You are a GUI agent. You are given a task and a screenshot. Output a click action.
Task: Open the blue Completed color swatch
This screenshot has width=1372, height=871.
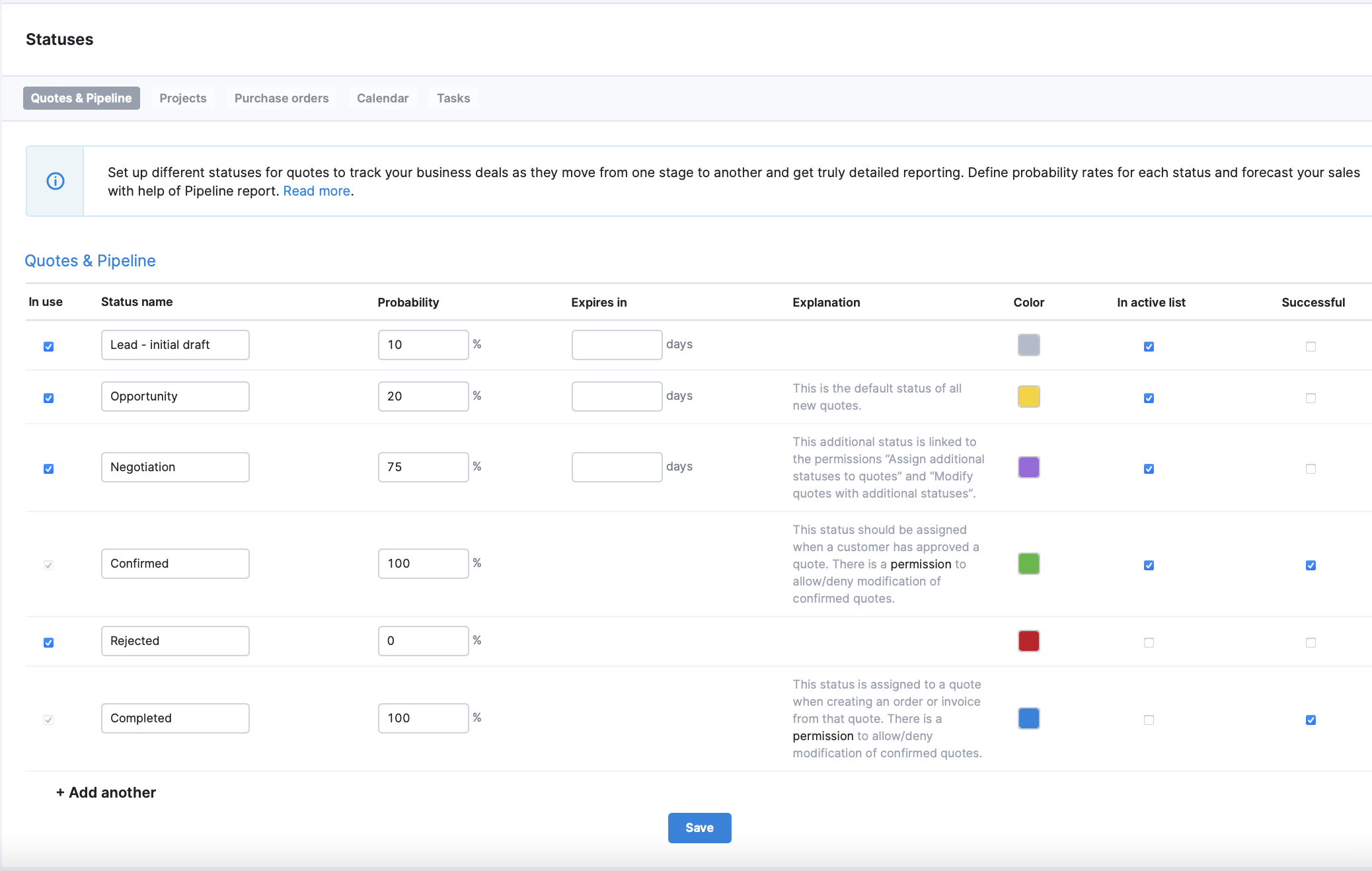point(1028,718)
